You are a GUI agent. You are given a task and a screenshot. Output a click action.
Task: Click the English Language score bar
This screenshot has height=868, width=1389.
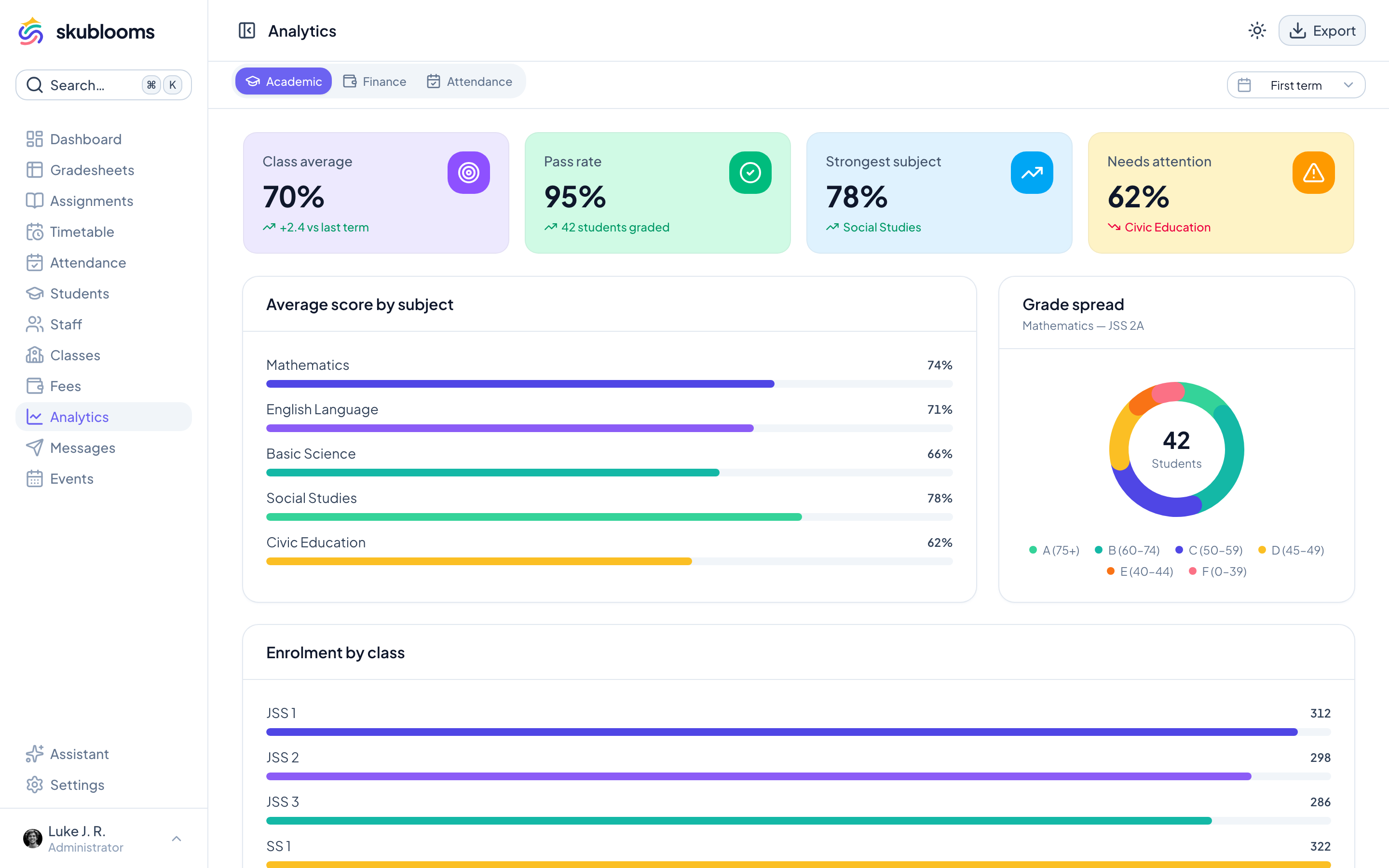(x=610, y=428)
